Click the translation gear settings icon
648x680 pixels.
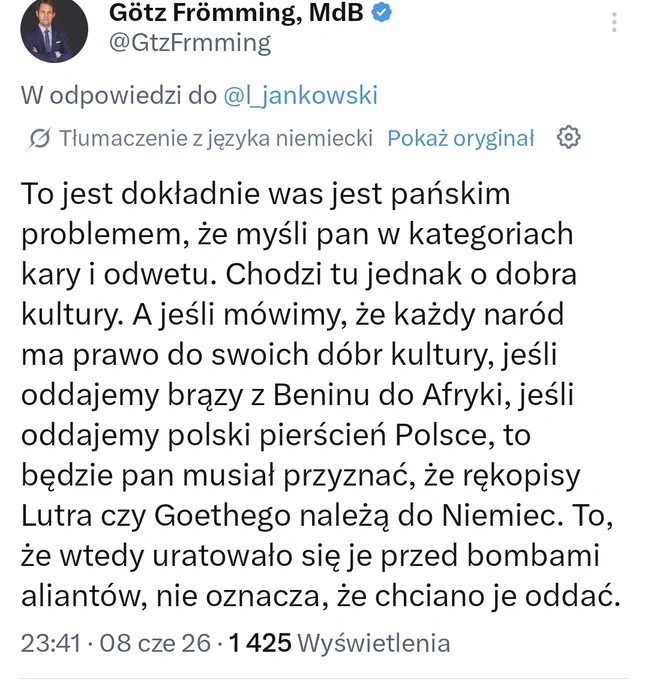tap(568, 138)
